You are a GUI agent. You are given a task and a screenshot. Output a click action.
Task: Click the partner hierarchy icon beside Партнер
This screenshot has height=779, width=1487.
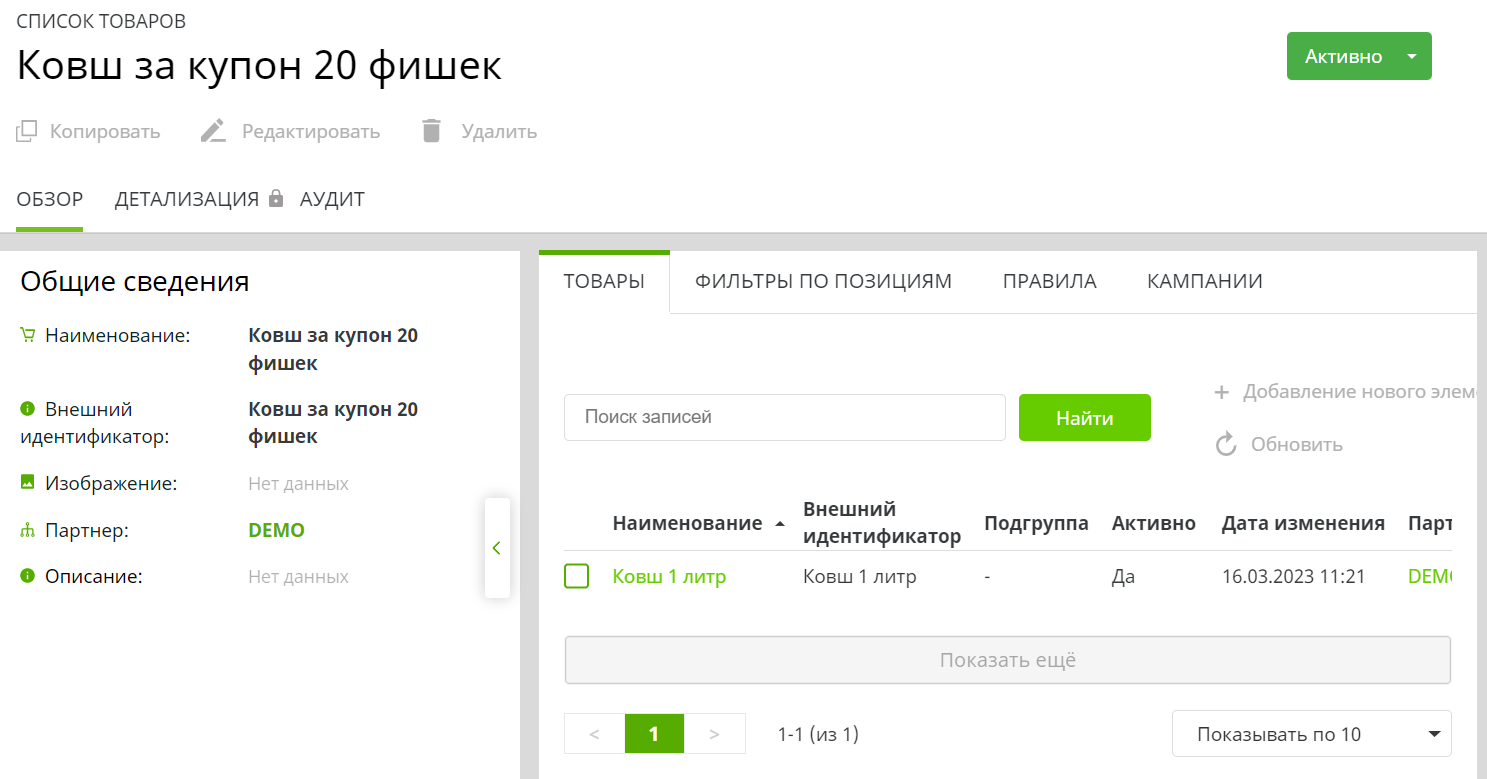(28, 531)
